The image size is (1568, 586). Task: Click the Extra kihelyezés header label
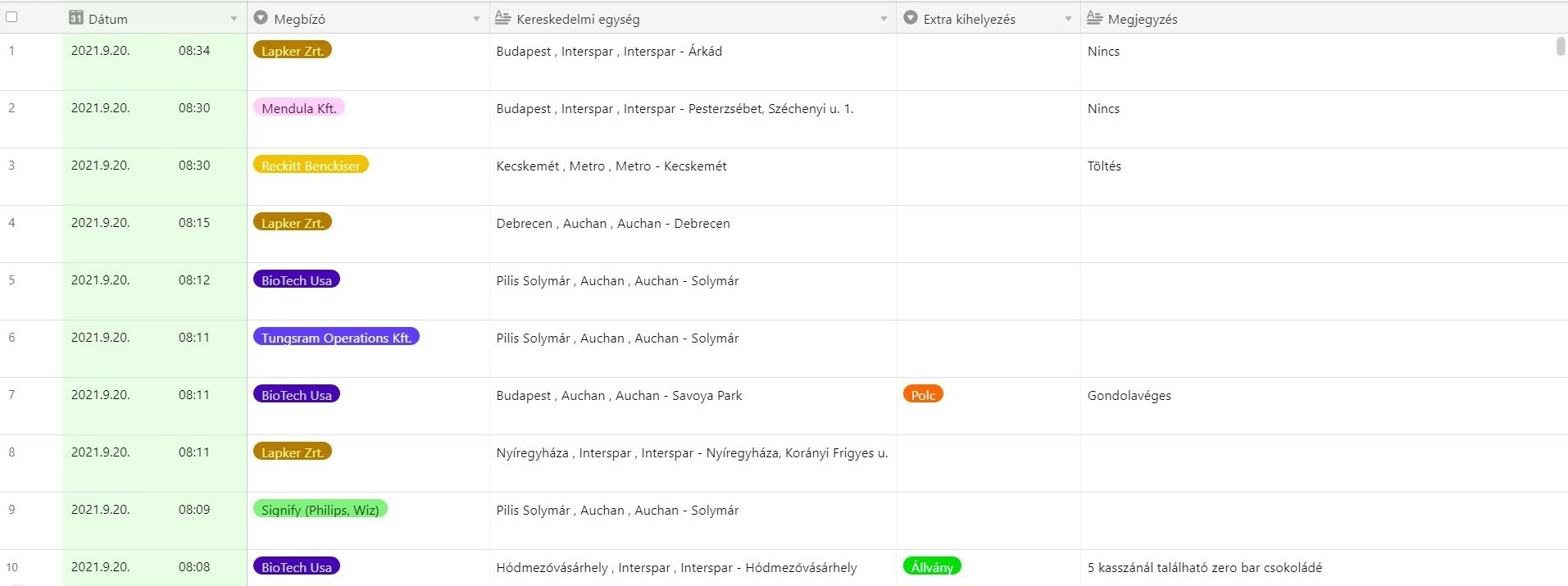[969, 19]
